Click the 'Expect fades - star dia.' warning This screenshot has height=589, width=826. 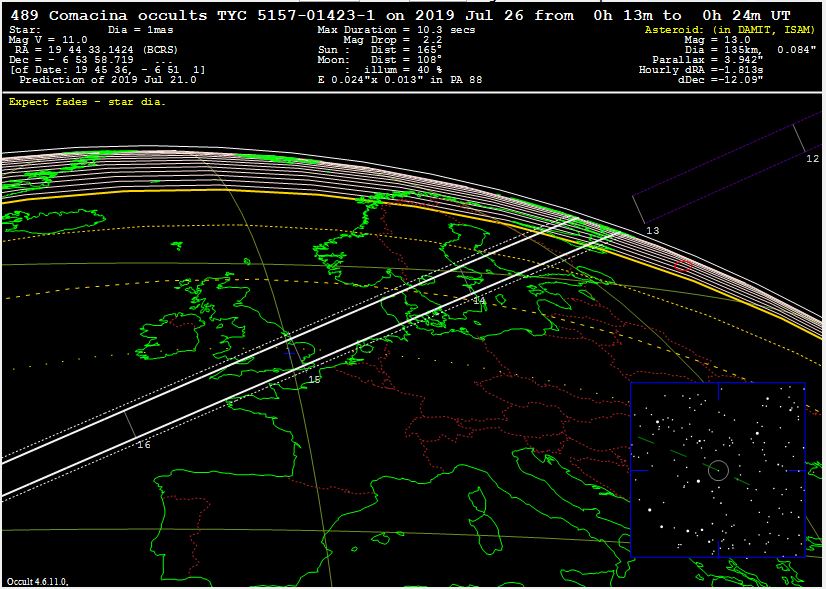pos(87,101)
